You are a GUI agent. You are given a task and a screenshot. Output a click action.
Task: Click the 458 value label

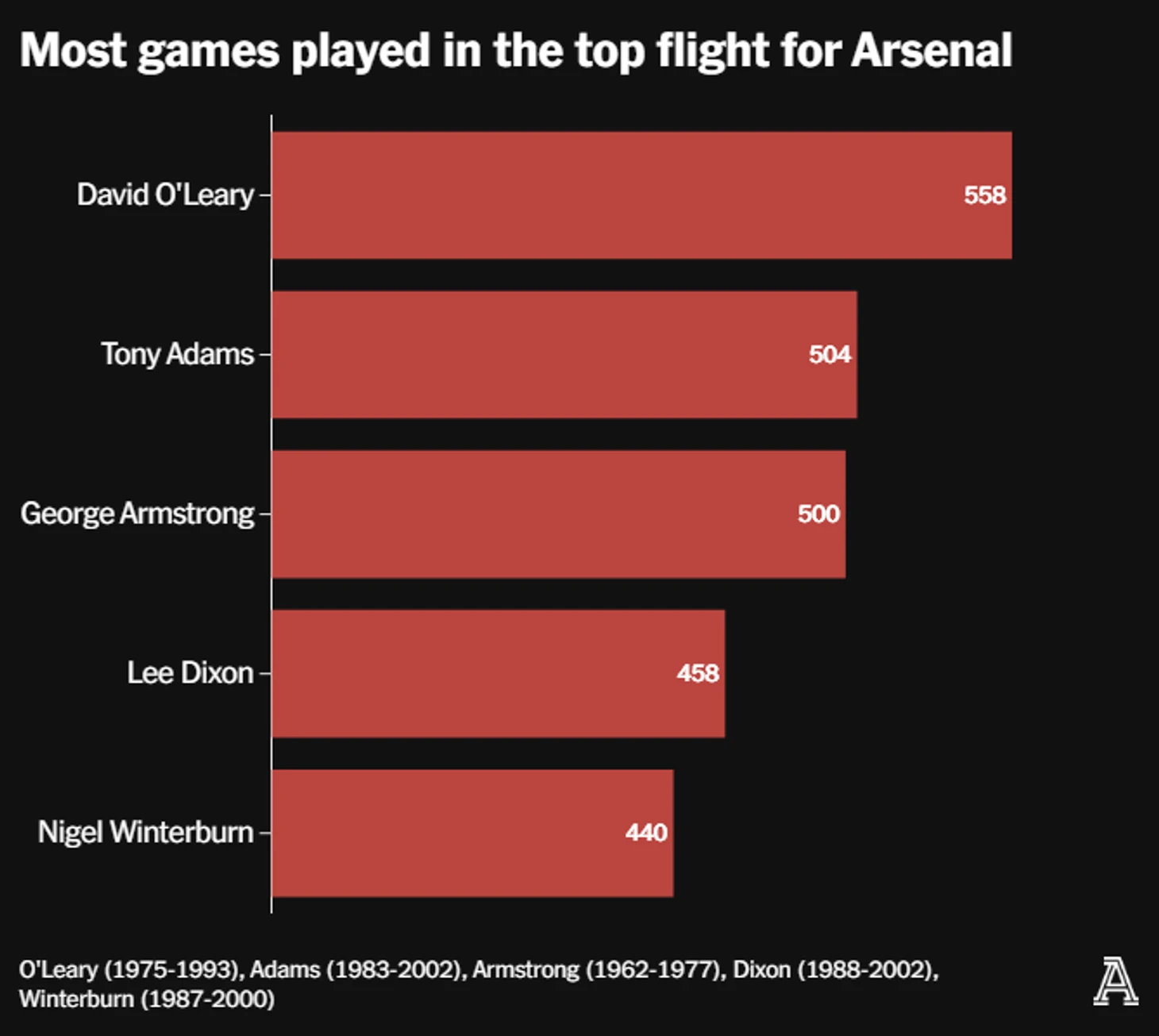pyautogui.click(x=698, y=673)
